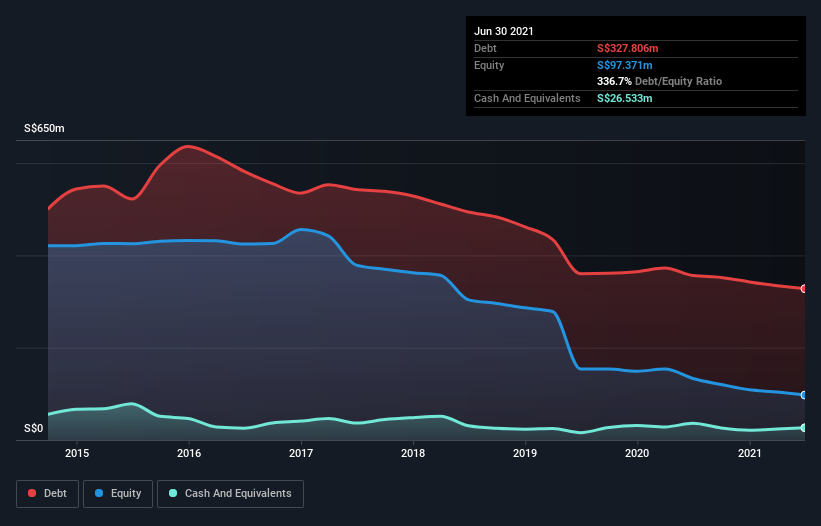Toggle the Debt series legend button
This screenshot has width=821, height=526.
(48, 494)
